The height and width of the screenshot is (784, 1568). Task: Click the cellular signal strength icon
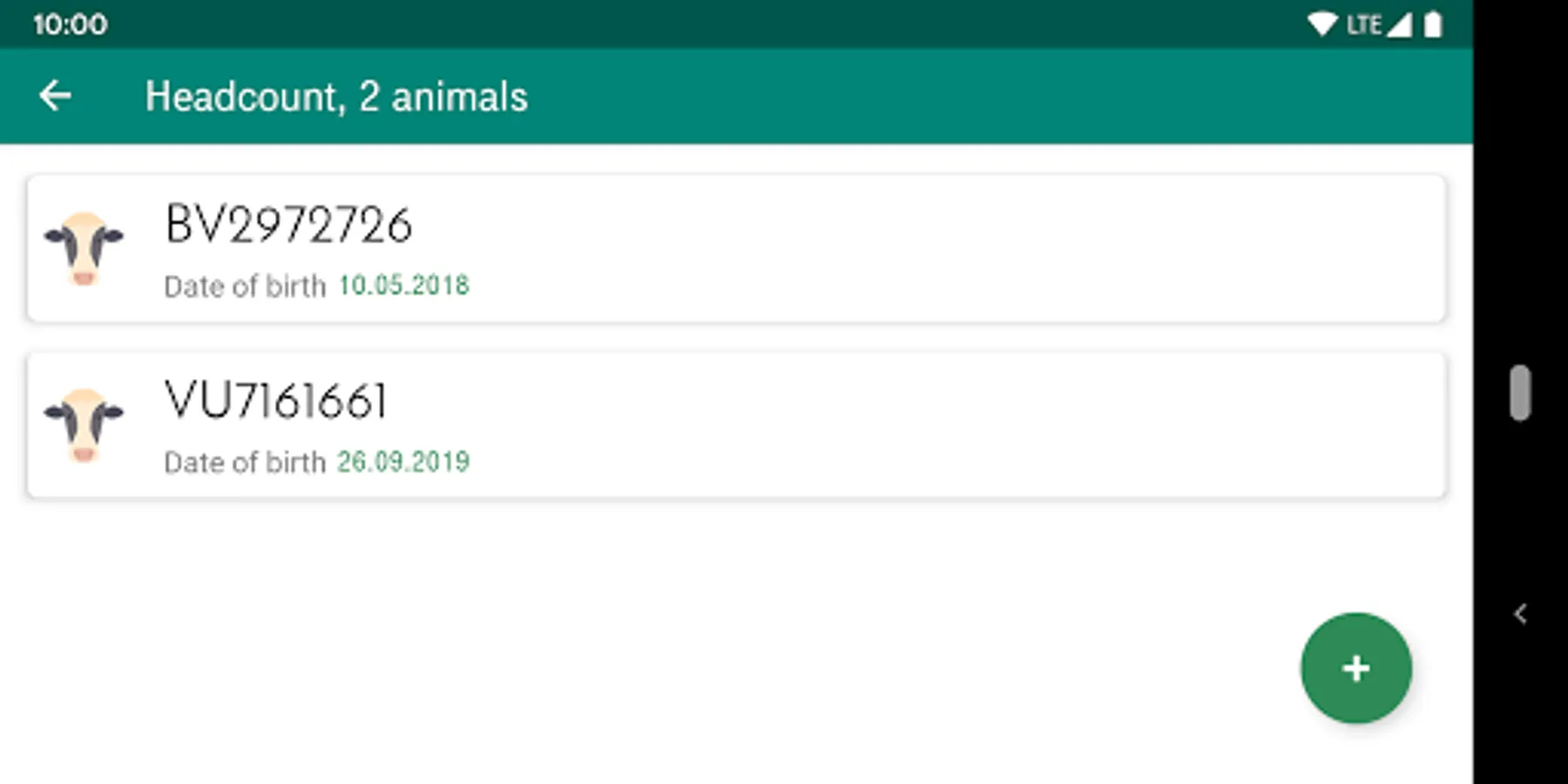(x=1398, y=24)
